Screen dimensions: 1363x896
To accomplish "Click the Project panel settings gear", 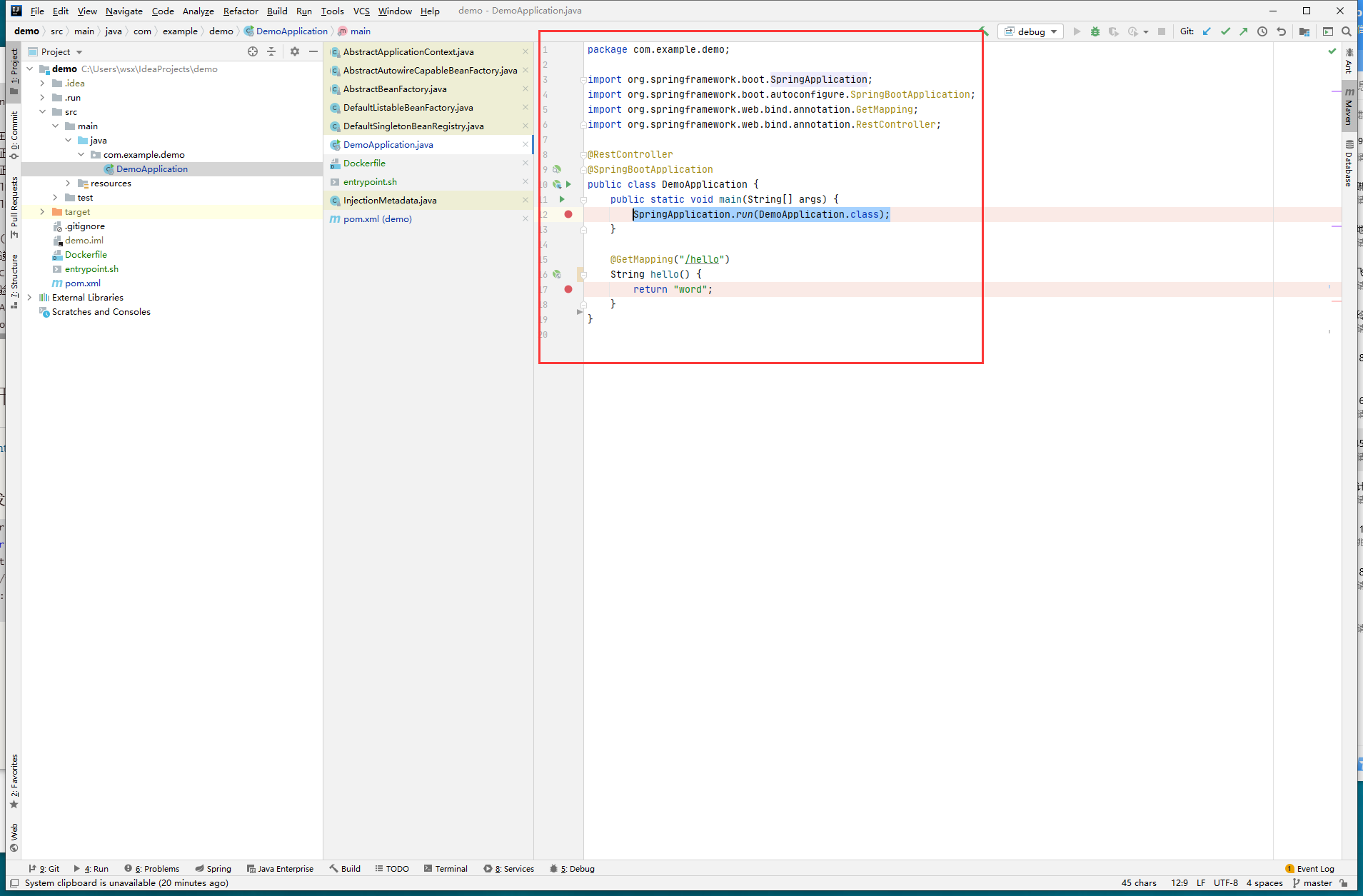I will coord(295,51).
